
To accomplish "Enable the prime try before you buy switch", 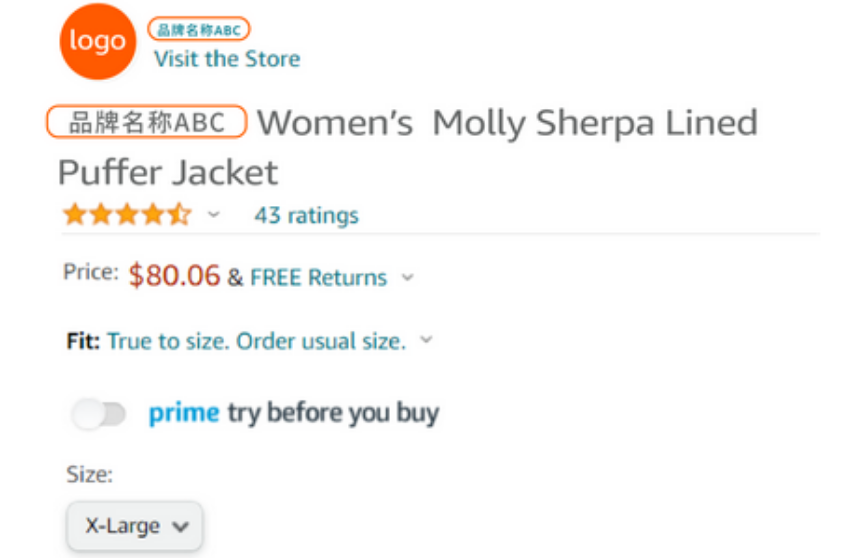I will coord(99,413).
